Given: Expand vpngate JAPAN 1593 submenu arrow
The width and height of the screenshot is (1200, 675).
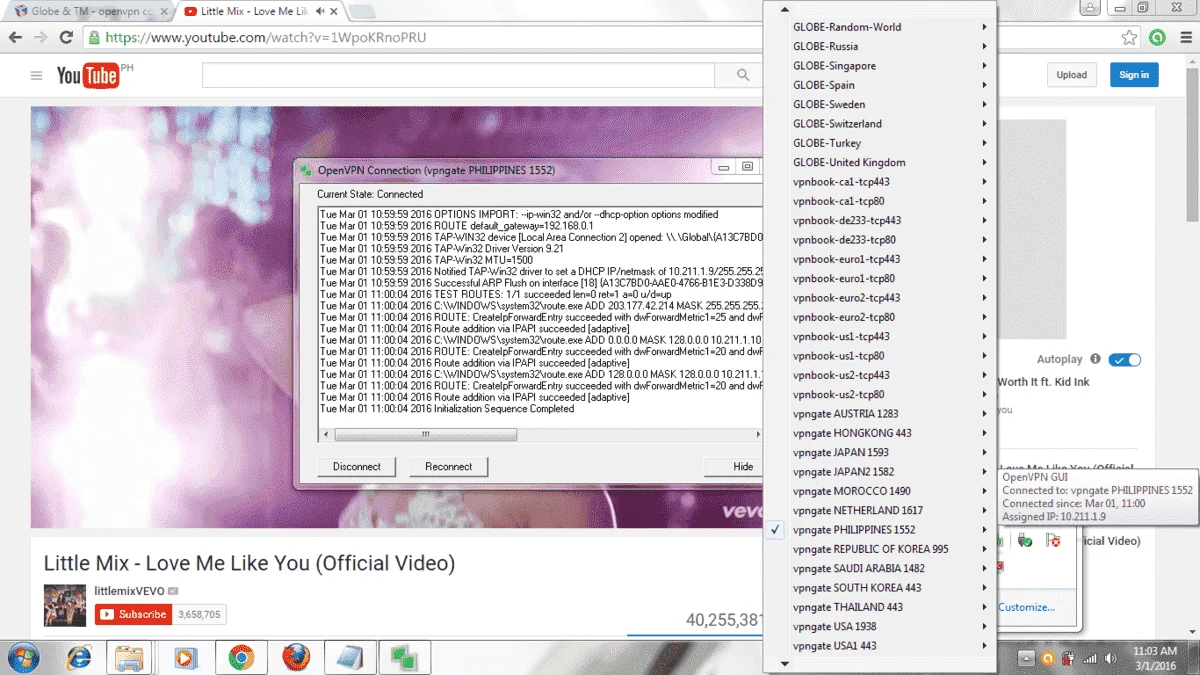Looking at the screenshot, I should pyautogui.click(x=984, y=453).
